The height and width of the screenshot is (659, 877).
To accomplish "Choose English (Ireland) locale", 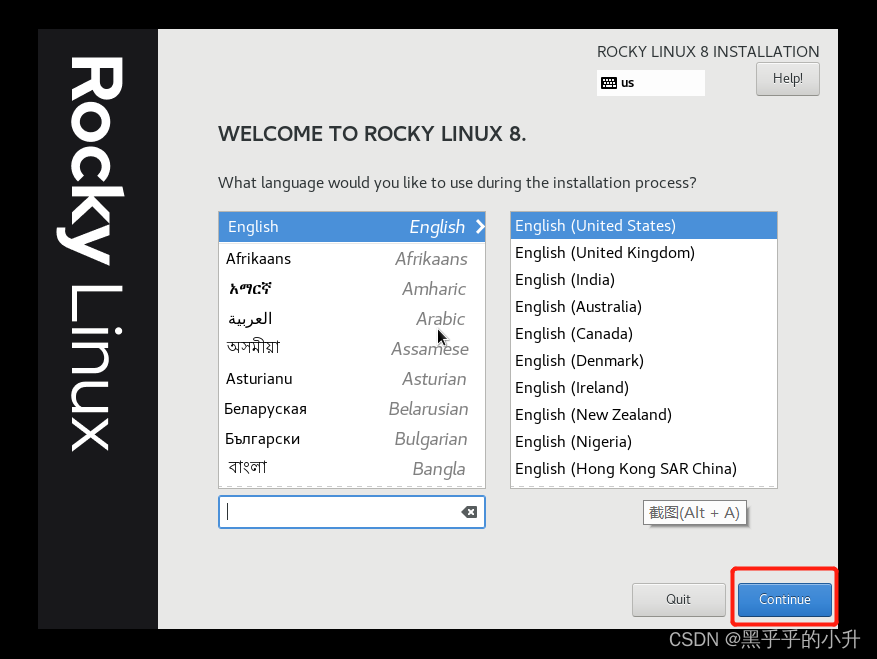I will [x=644, y=388].
